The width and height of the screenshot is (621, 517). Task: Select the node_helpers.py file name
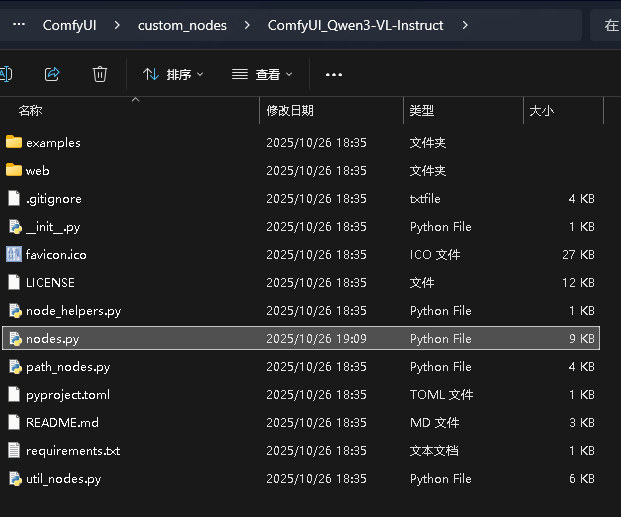click(x=74, y=311)
